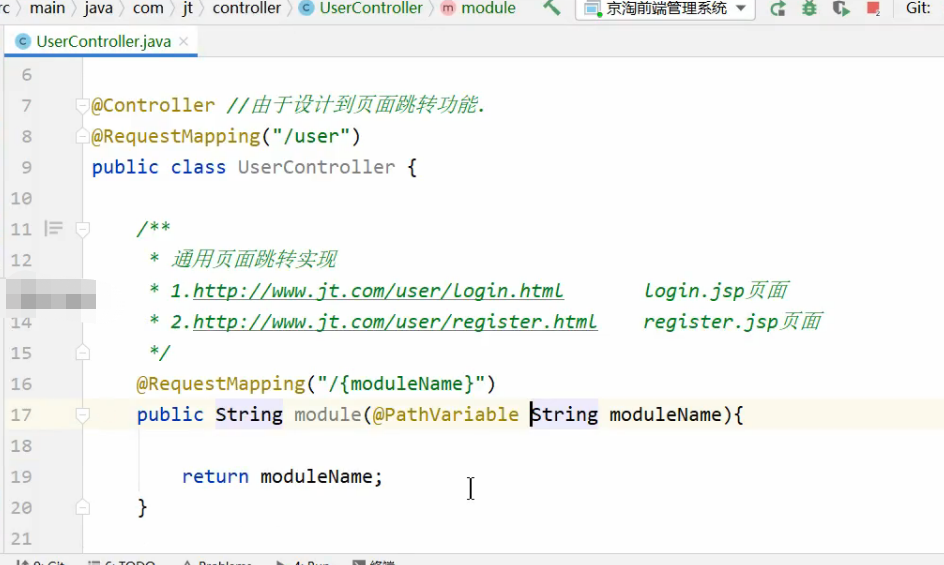944x565 pixels.
Task: Click the module method icon in breadcrumb
Action: point(448,8)
